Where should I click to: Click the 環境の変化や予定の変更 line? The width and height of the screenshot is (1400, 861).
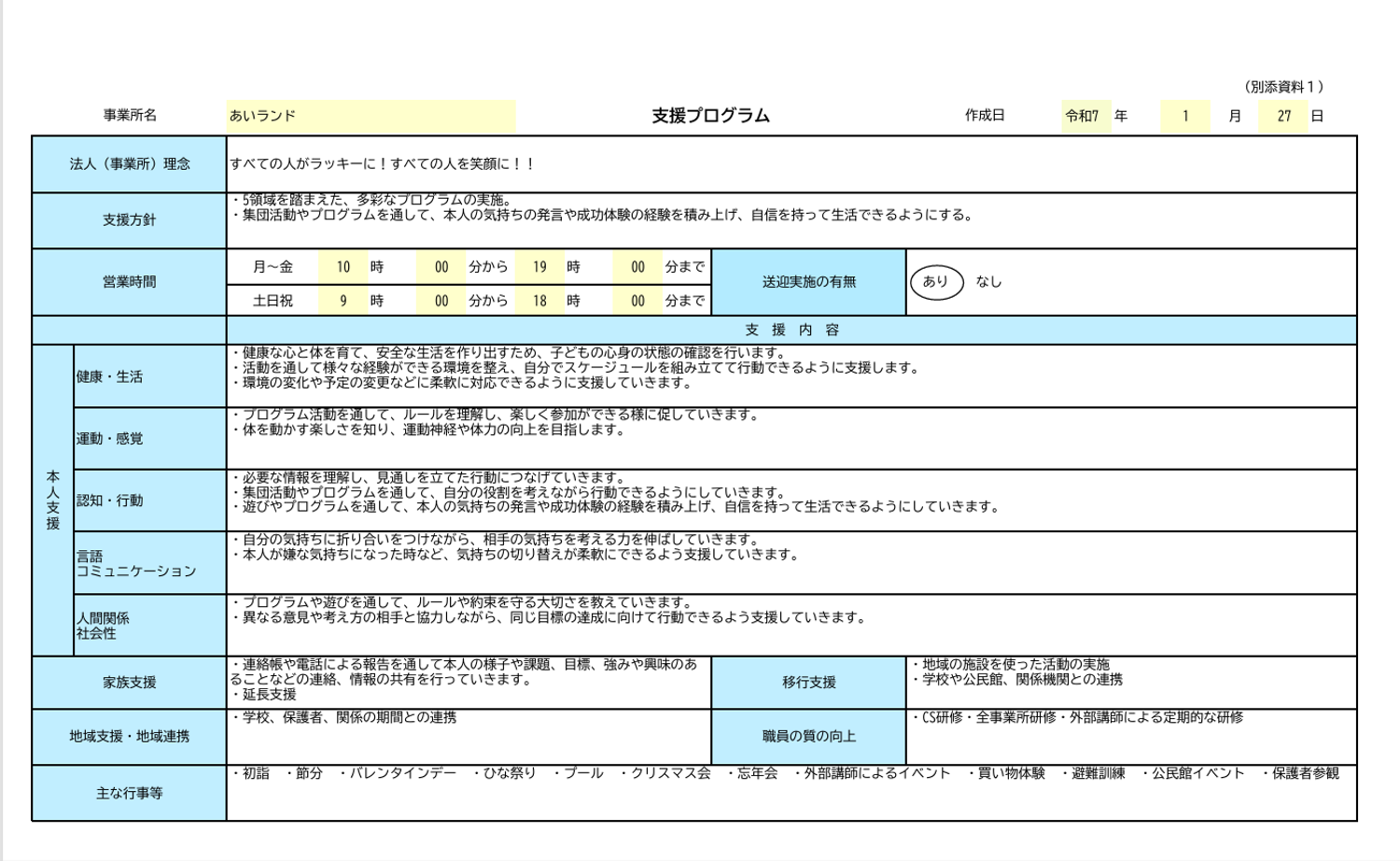[x=461, y=383]
